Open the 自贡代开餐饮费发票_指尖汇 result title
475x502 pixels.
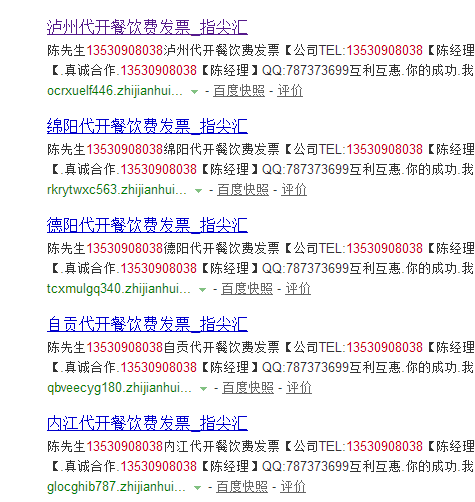pos(147,324)
